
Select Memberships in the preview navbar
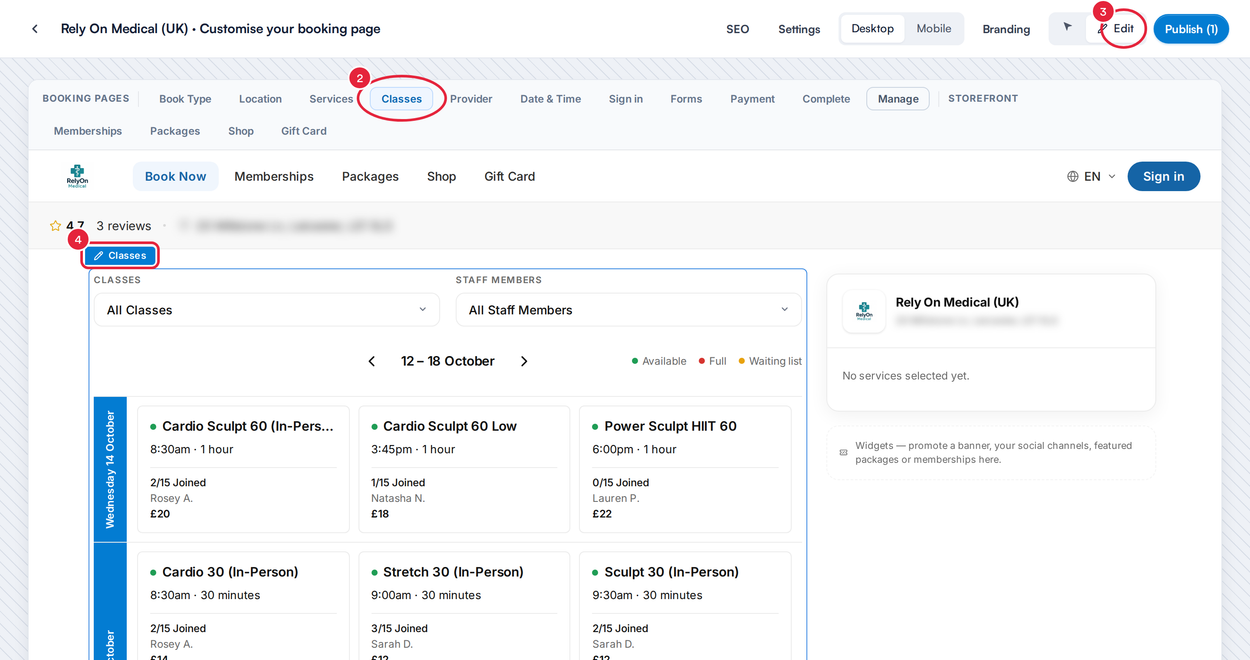274,176
